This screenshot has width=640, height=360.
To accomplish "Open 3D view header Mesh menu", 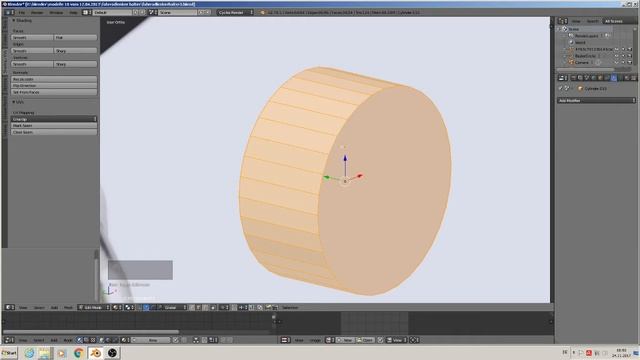I will pyautogui.click(x=68, y=307).
